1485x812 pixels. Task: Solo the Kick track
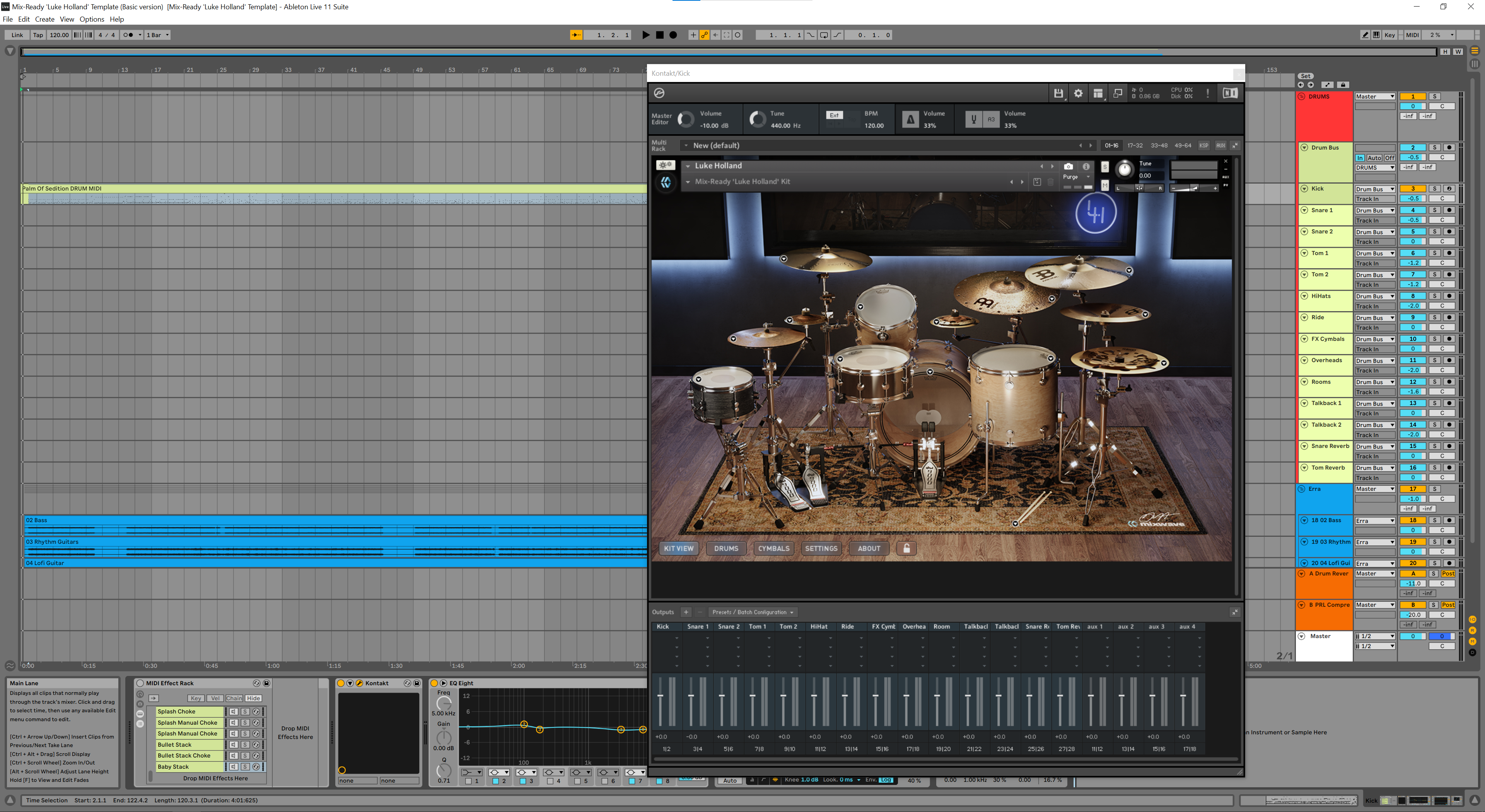pyautogui.click(x=1435, y=189)
